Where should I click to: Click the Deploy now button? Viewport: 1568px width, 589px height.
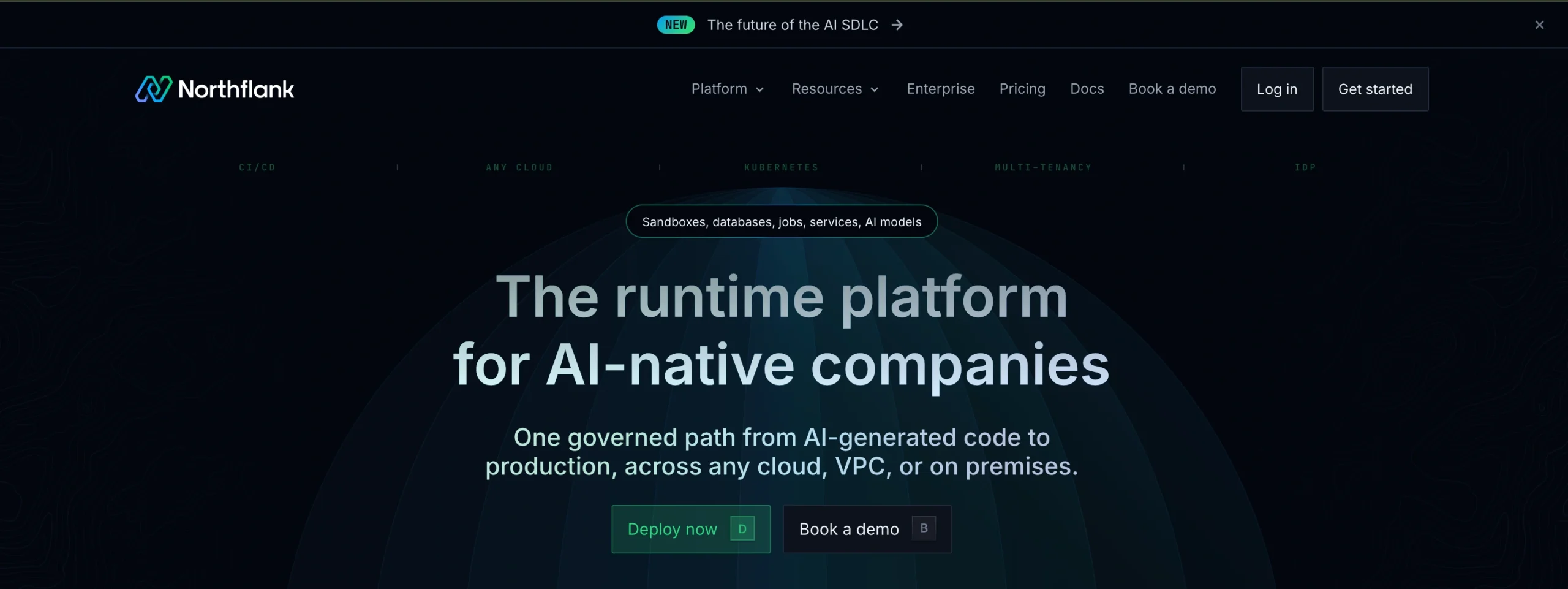click(691, 530)
